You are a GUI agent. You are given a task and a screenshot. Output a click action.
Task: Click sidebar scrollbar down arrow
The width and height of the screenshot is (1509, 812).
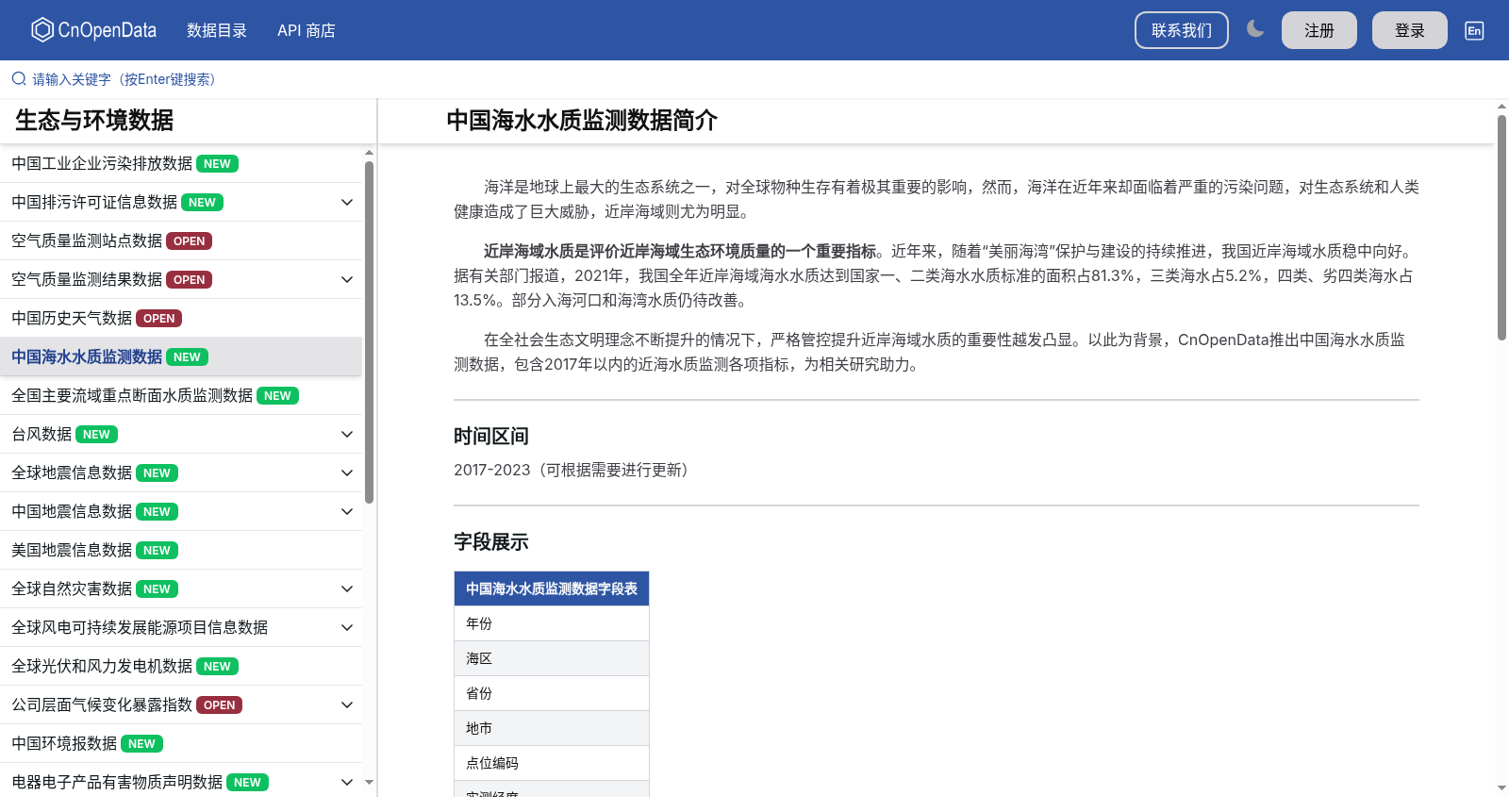click(x=369, y=782)
